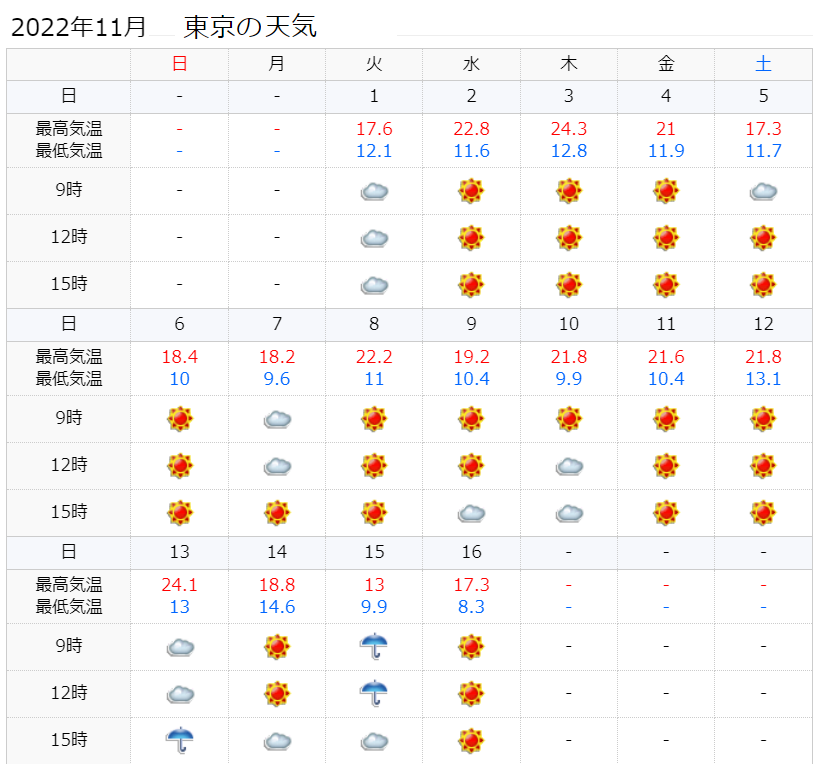Click the date cell 4
Screen dimensions: 820x781
(x=666, y=96)
